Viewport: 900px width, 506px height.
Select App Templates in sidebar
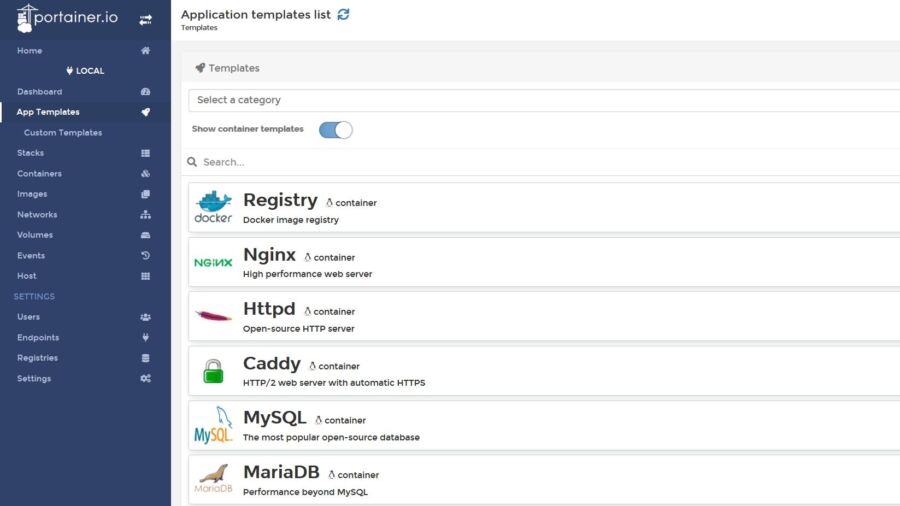point(48,112)
